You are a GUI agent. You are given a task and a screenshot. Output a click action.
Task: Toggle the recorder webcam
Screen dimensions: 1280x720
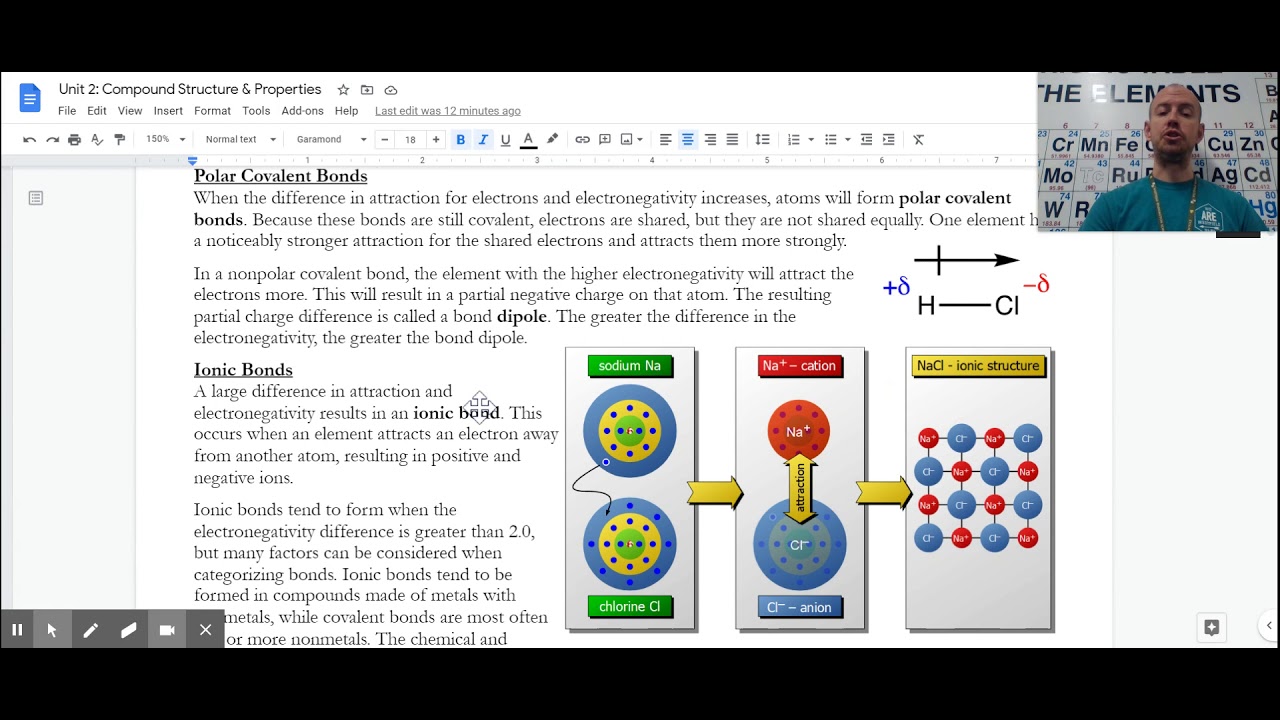pyautogui.click(x=167, y=630)
